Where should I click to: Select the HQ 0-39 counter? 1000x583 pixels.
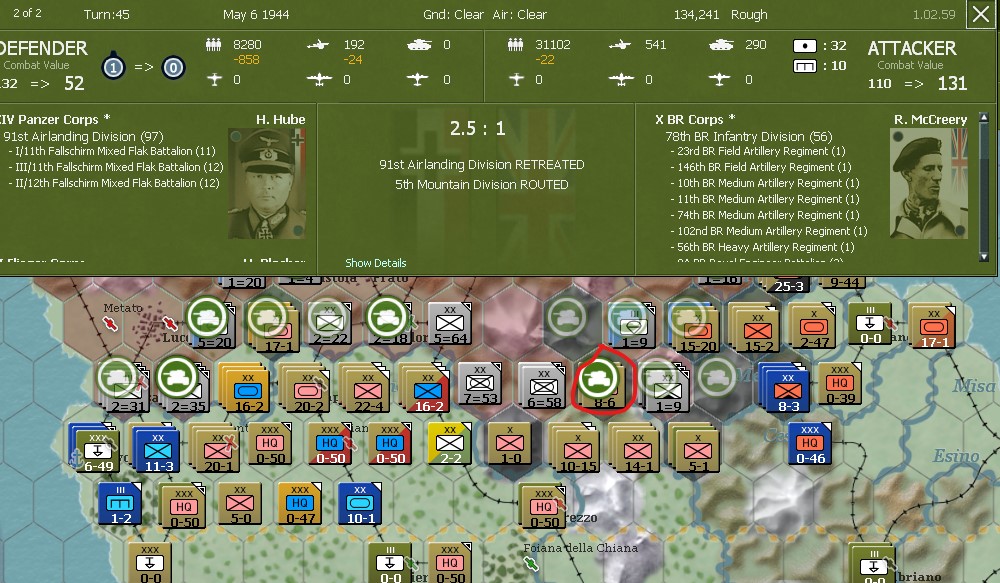pos(839,384)
